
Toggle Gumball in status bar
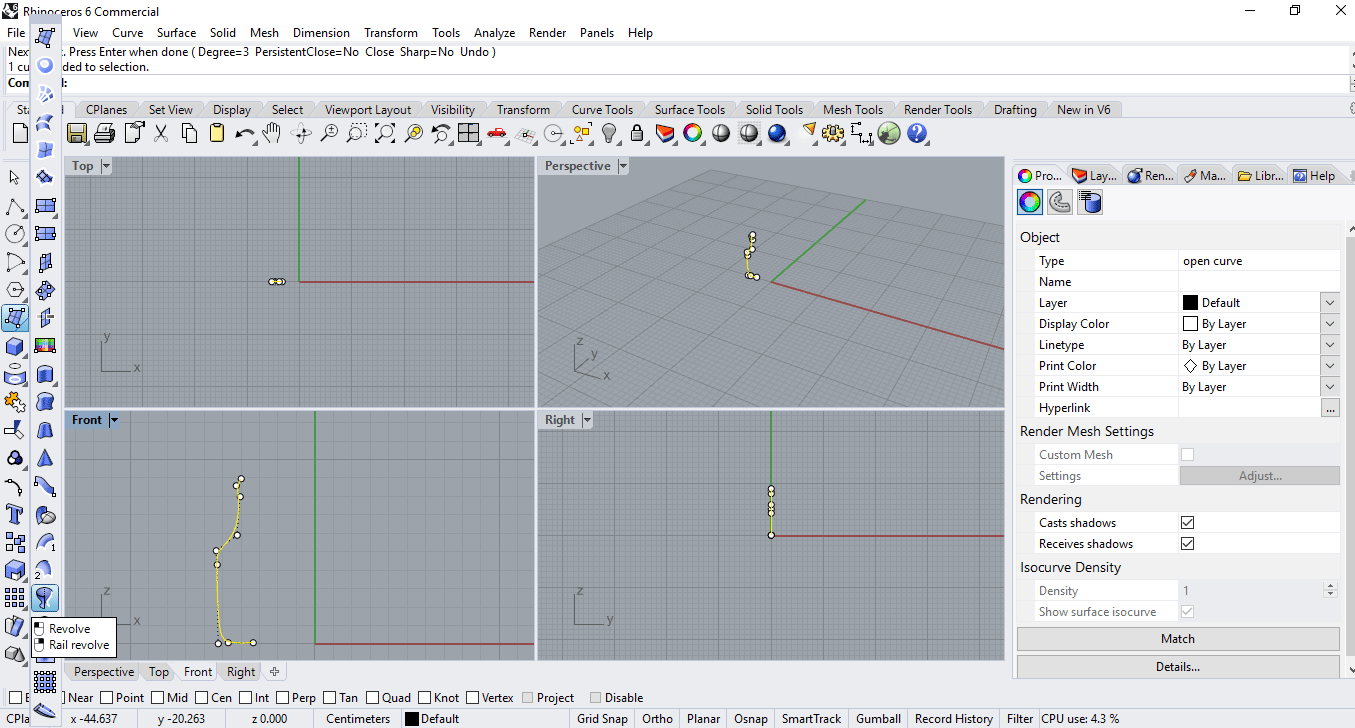tap(878, 719)
